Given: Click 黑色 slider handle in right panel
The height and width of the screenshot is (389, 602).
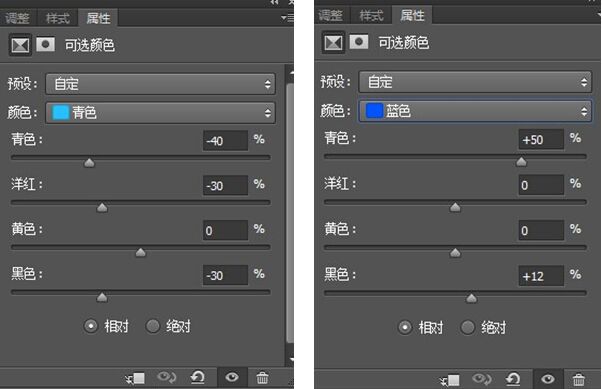Looking at the screenshot, I should coord(471,298).
